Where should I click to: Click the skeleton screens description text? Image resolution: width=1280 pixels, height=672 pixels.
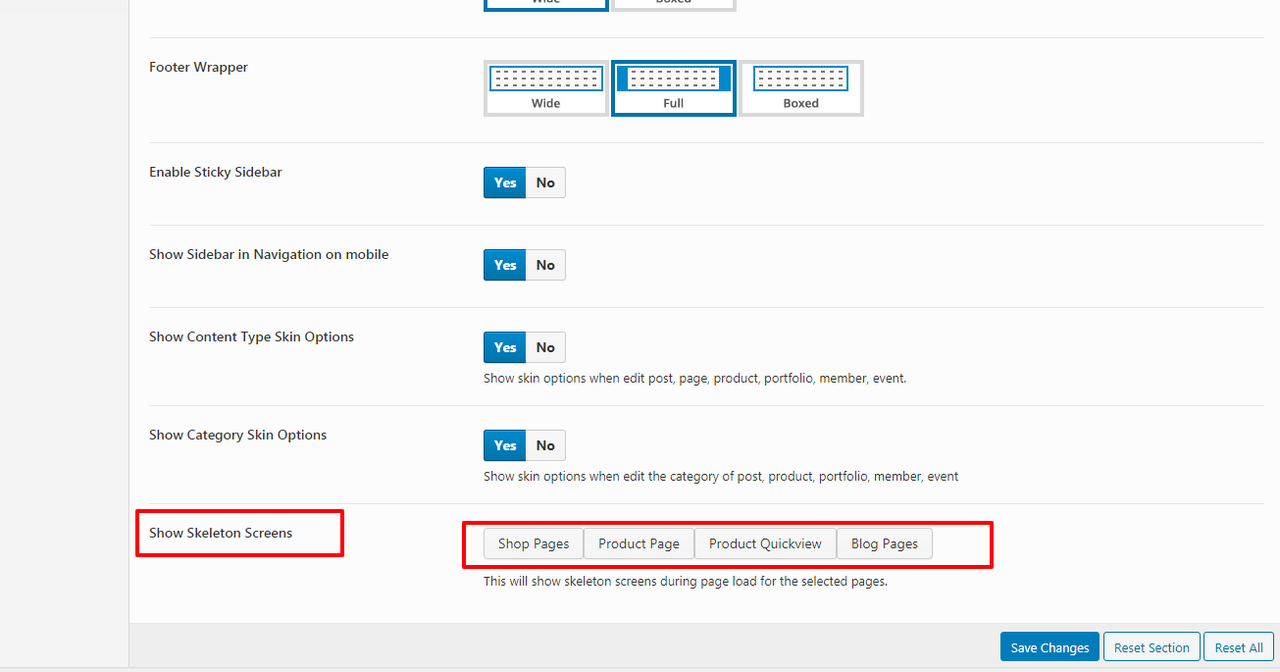click(x=685, y=581)
